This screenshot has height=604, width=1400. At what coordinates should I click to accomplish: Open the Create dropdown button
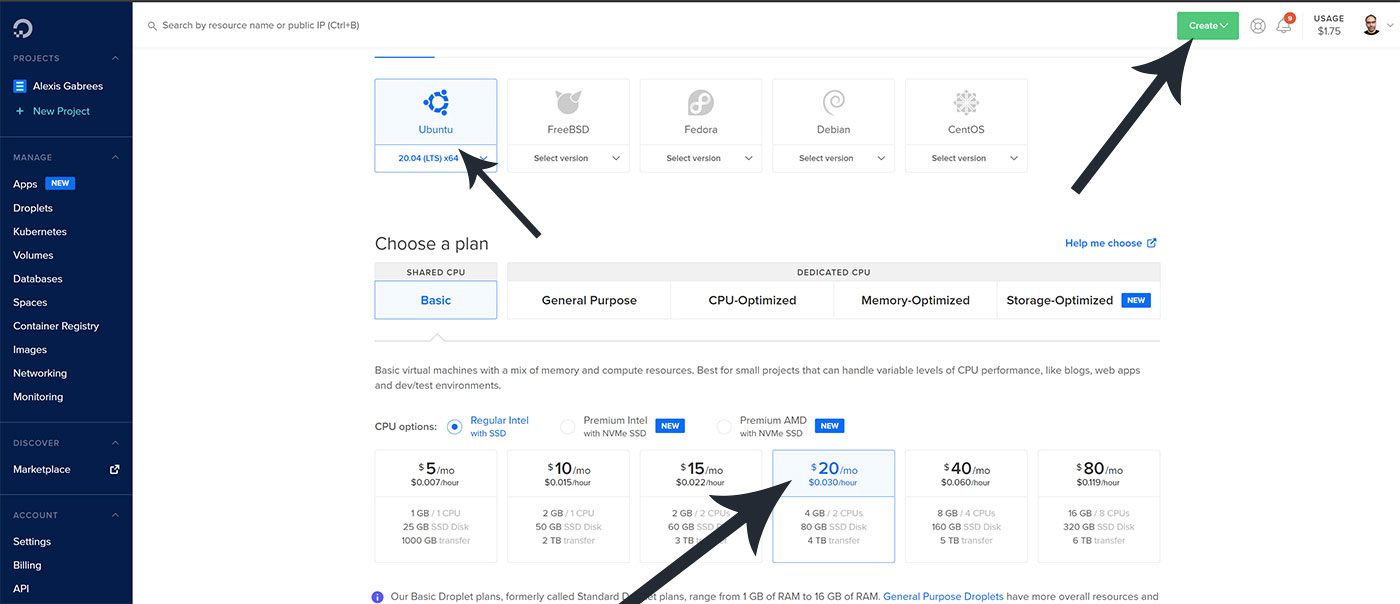(1208, 26)
